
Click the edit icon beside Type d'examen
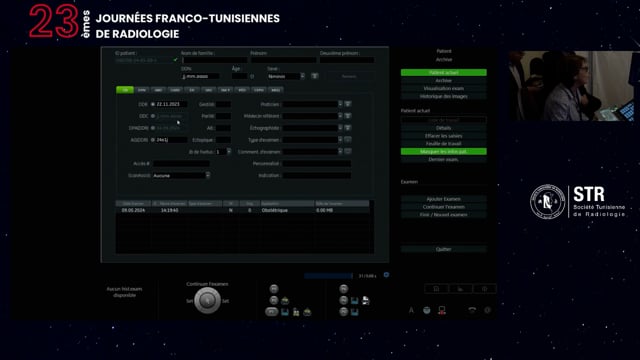(x=348, y=140)
